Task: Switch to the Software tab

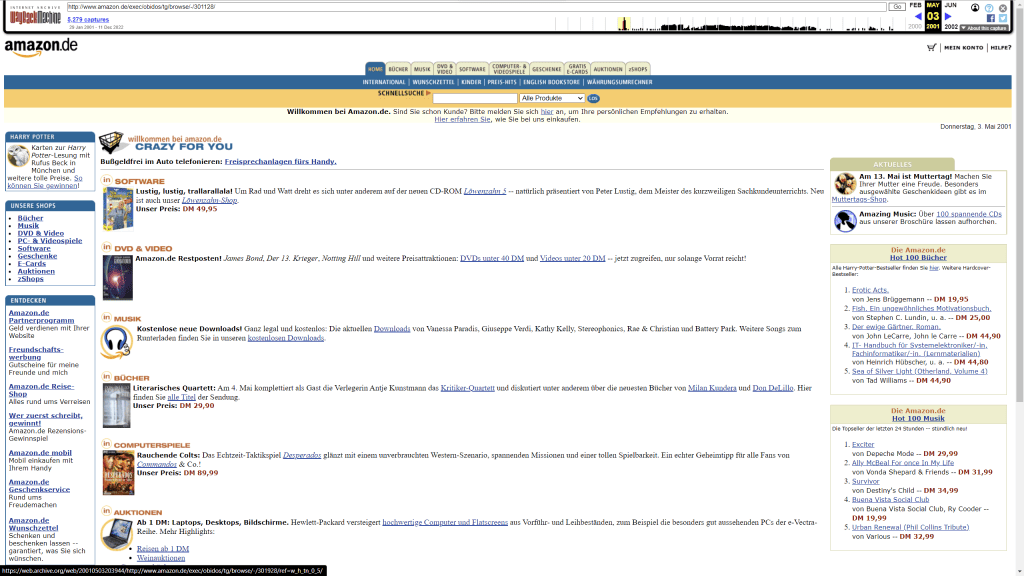Action: coord(472,69)
